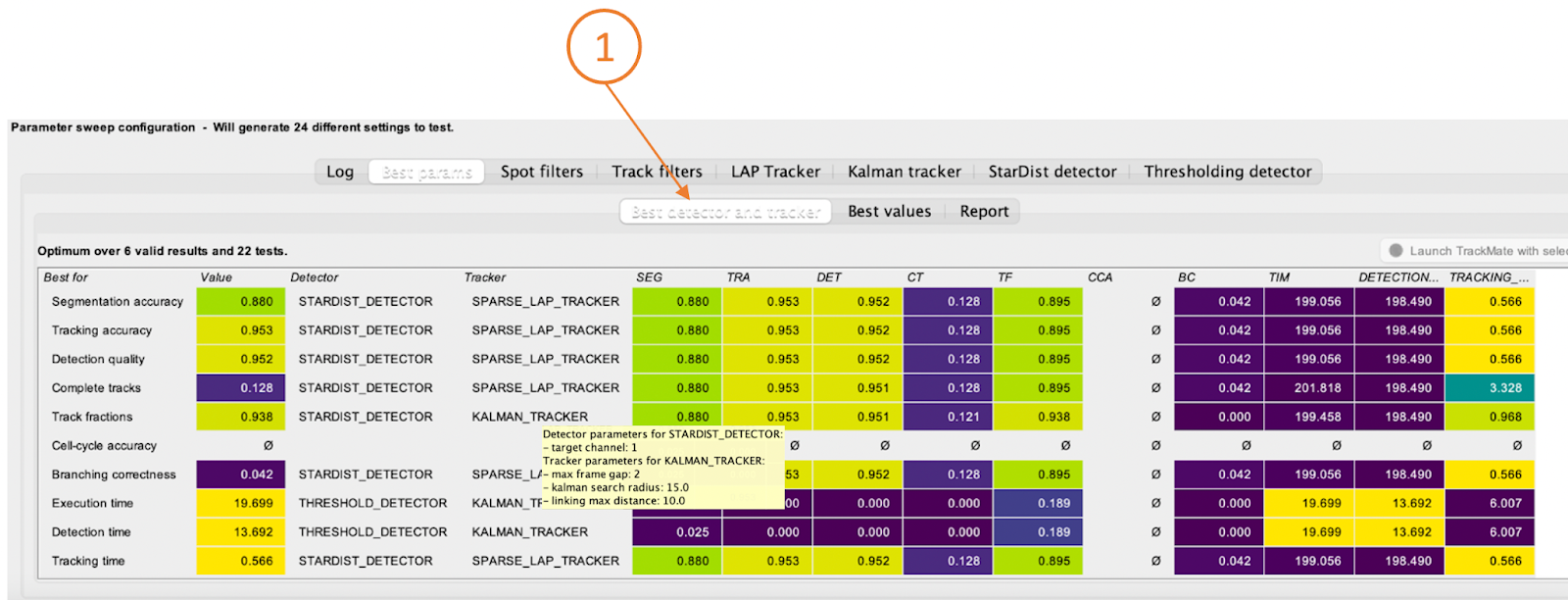Viewport: 1568px width, 600px height.
Task: Click the 3.328 tracking time cell
Action: tap(1490, 388)
